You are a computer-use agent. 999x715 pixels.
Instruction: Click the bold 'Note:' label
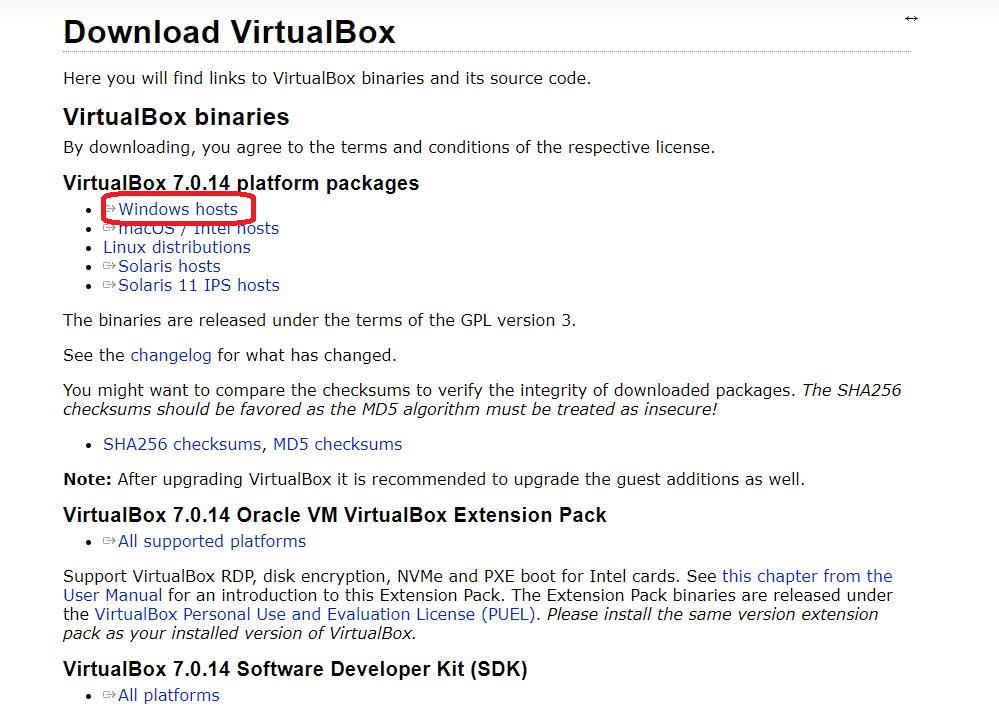pyautogui.click(x=87, y=479)
